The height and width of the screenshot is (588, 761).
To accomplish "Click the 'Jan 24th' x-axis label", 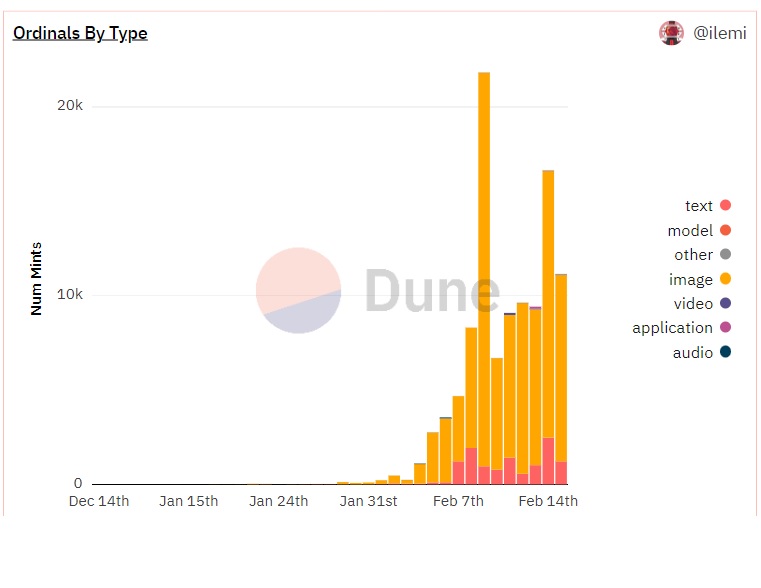I will click(279, 501).
